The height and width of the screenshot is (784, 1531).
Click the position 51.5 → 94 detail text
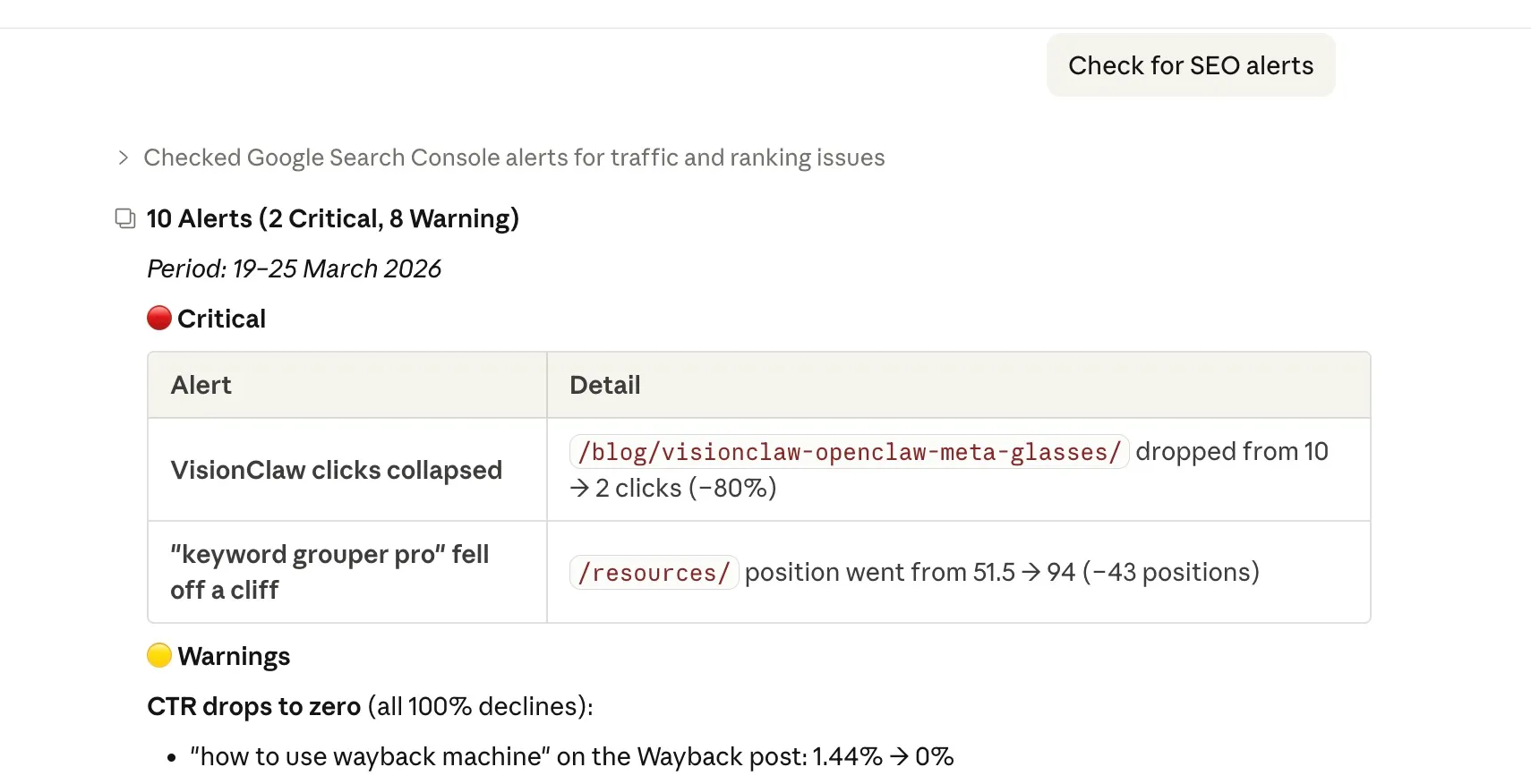(x=1001, y=573)
